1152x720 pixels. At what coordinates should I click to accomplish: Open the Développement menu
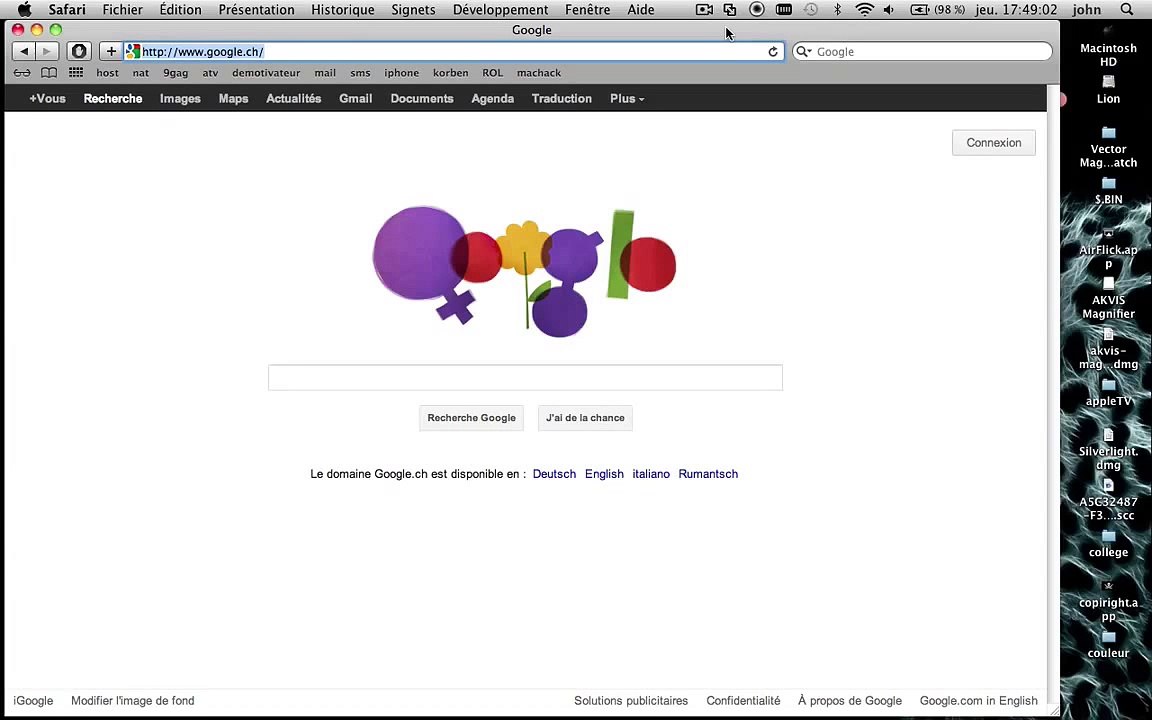coord(500,10)
